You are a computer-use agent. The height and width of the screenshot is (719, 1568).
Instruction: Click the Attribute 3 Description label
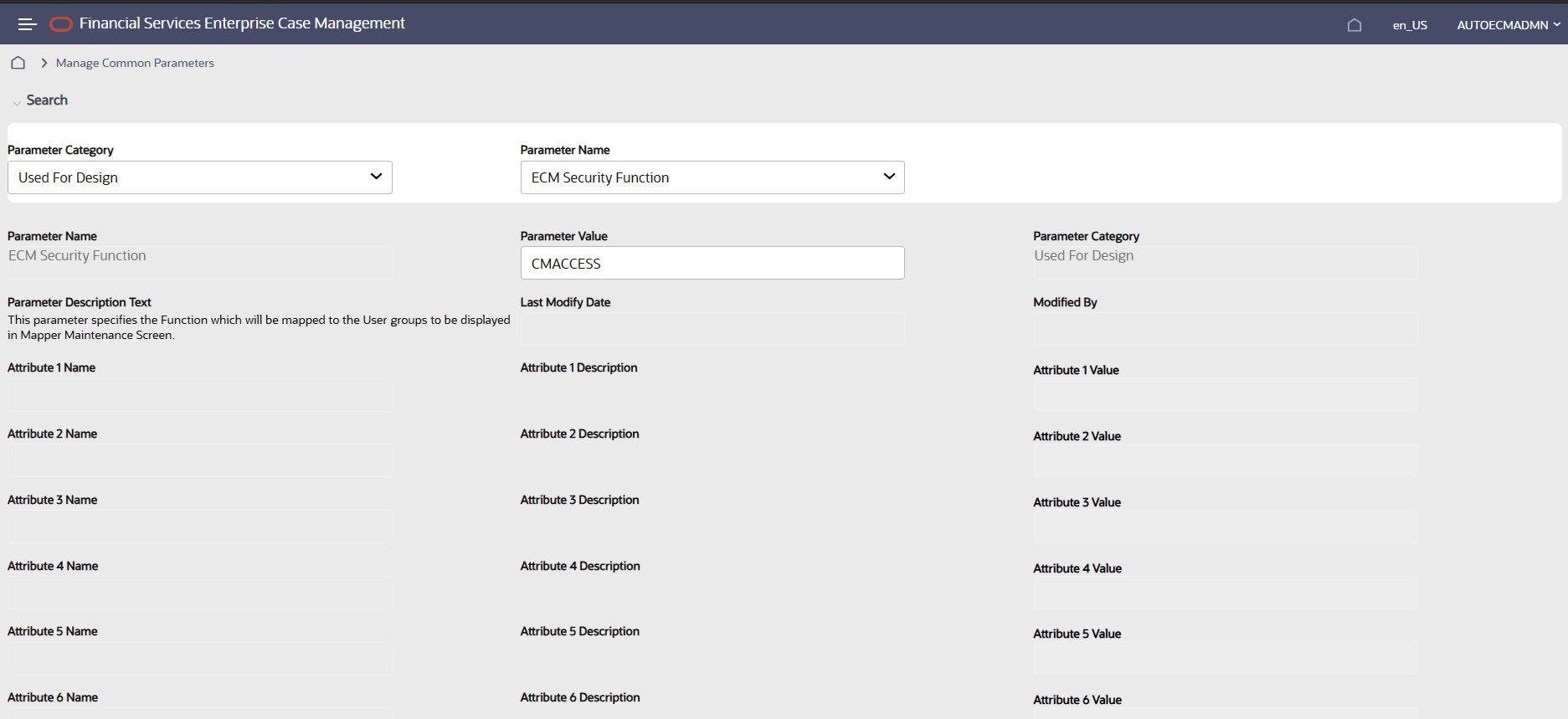click(579, 500)
